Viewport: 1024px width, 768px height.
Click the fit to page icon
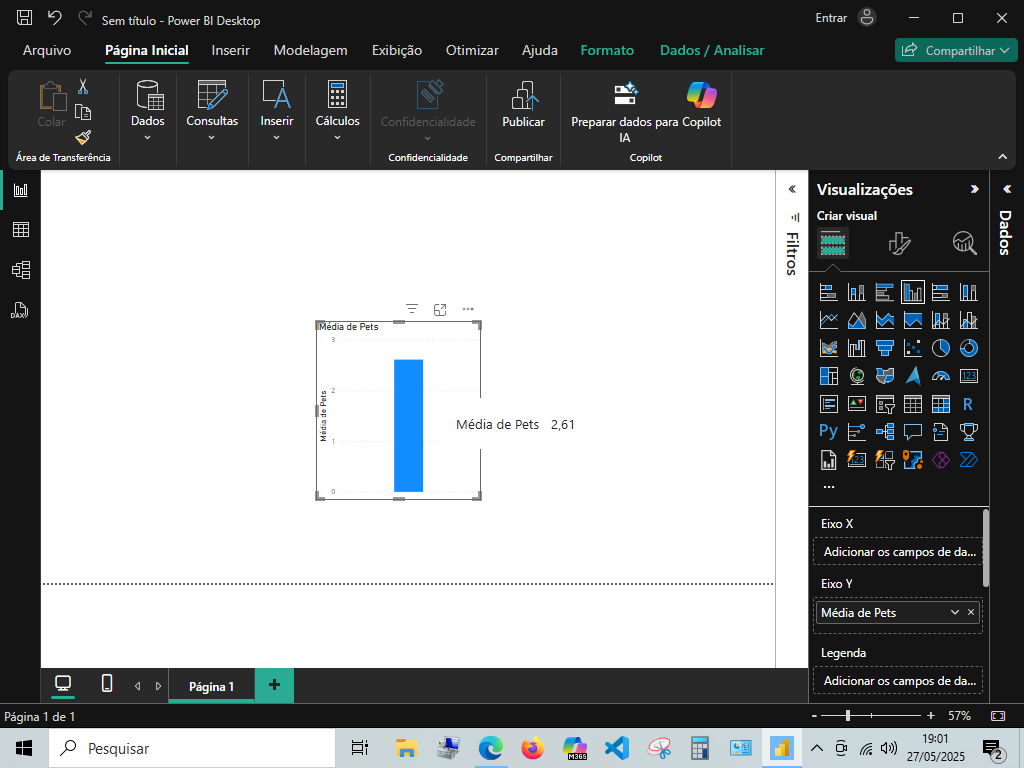point(998,716)
